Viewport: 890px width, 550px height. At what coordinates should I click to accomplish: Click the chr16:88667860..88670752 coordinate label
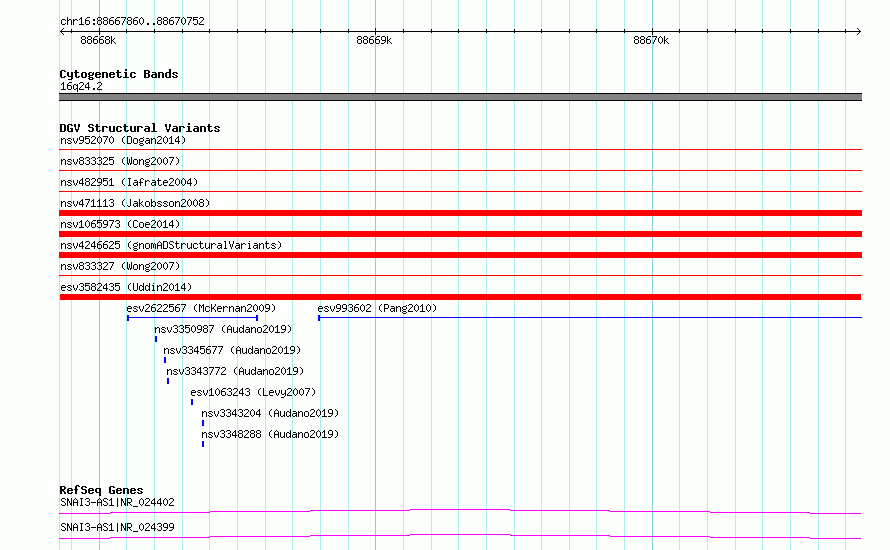coord(132,21)
